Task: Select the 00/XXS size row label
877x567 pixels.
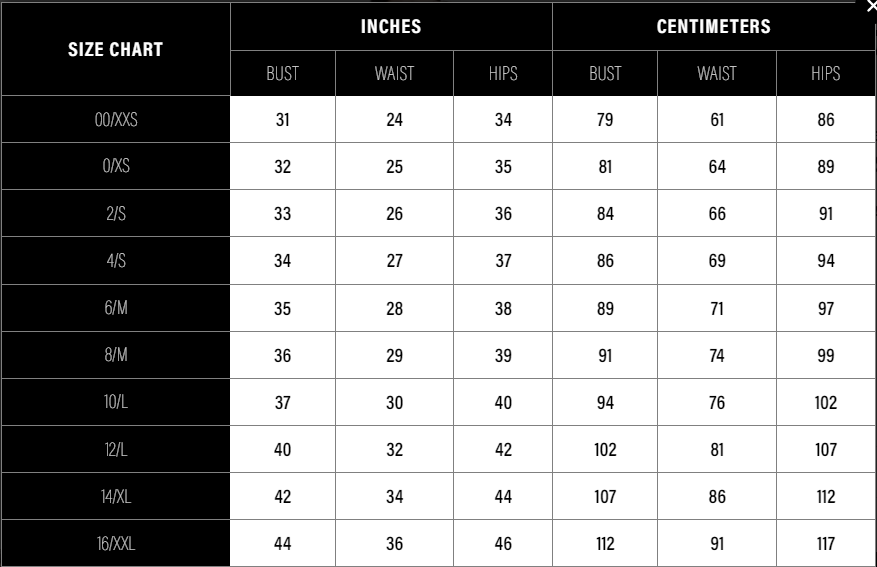Action: [115, 120]
